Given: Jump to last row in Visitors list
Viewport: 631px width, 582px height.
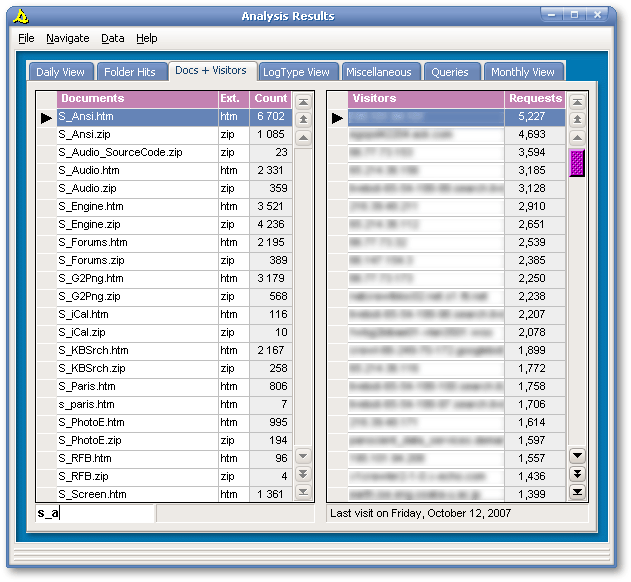Looking at the screenshot, I should click(x=577, y=492).
